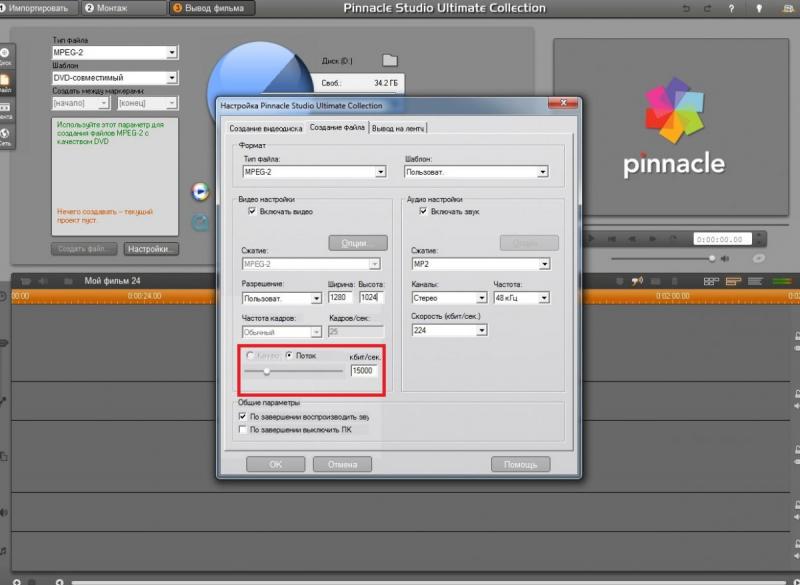This screenshot has width=800, height=585.
Task: Click the Настройки... button in output panel
Action: [151, 249]
